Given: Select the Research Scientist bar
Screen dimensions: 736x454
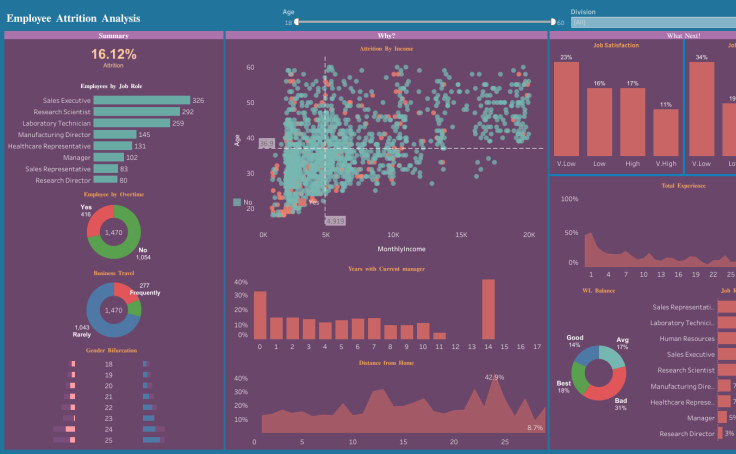Looking at the screenshot, I should pos(137,111).
